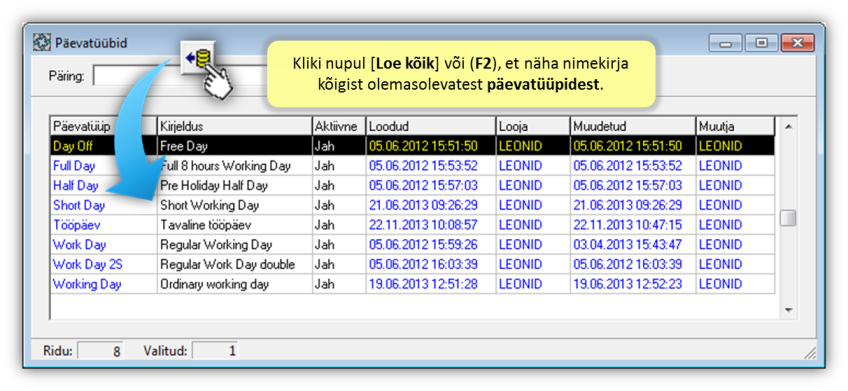The image size is (848, 391).
Task: Click the Valitud count field showing 1
Action: 215,351
